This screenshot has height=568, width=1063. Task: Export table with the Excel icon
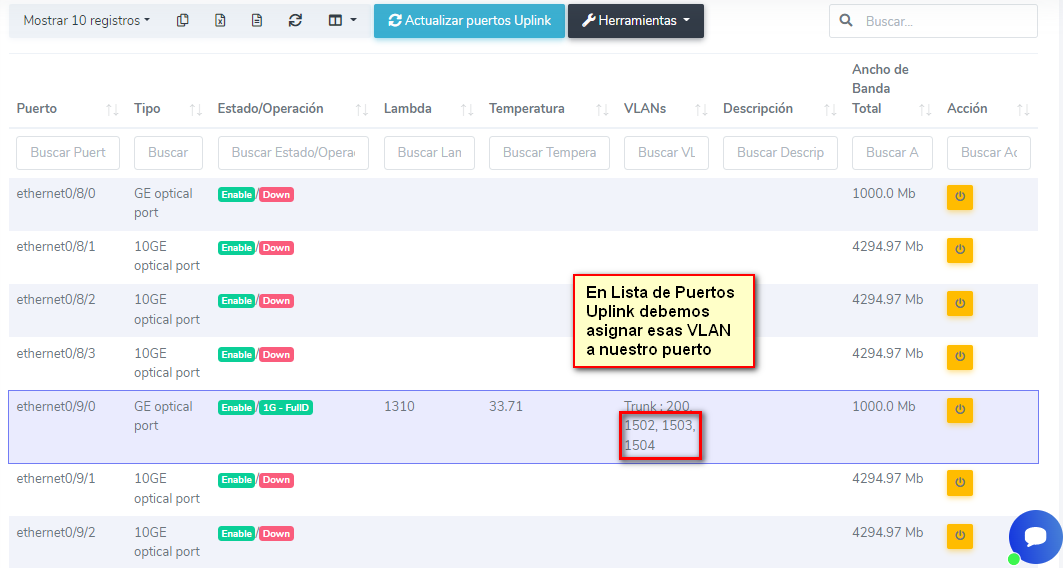pos(220,20)
